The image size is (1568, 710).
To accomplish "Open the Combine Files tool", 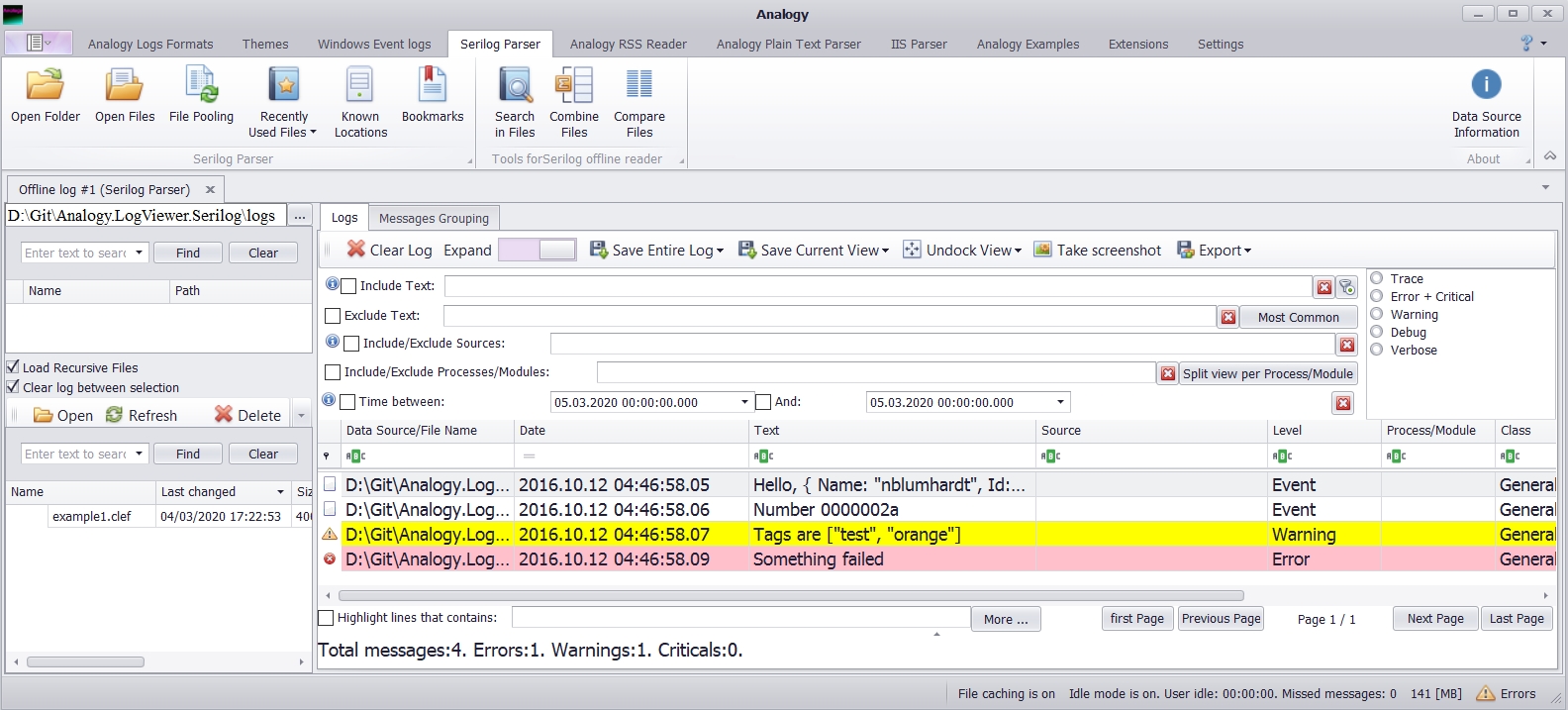I will pyautogui.click(x=574, y=102).
